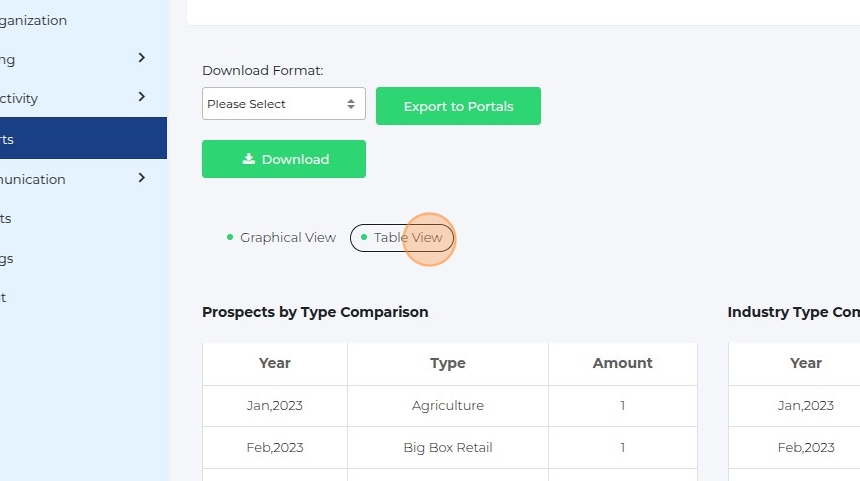Click the green dot beside Graphical View
Viewport: 860px width, 481px height.
click(230, 237)
